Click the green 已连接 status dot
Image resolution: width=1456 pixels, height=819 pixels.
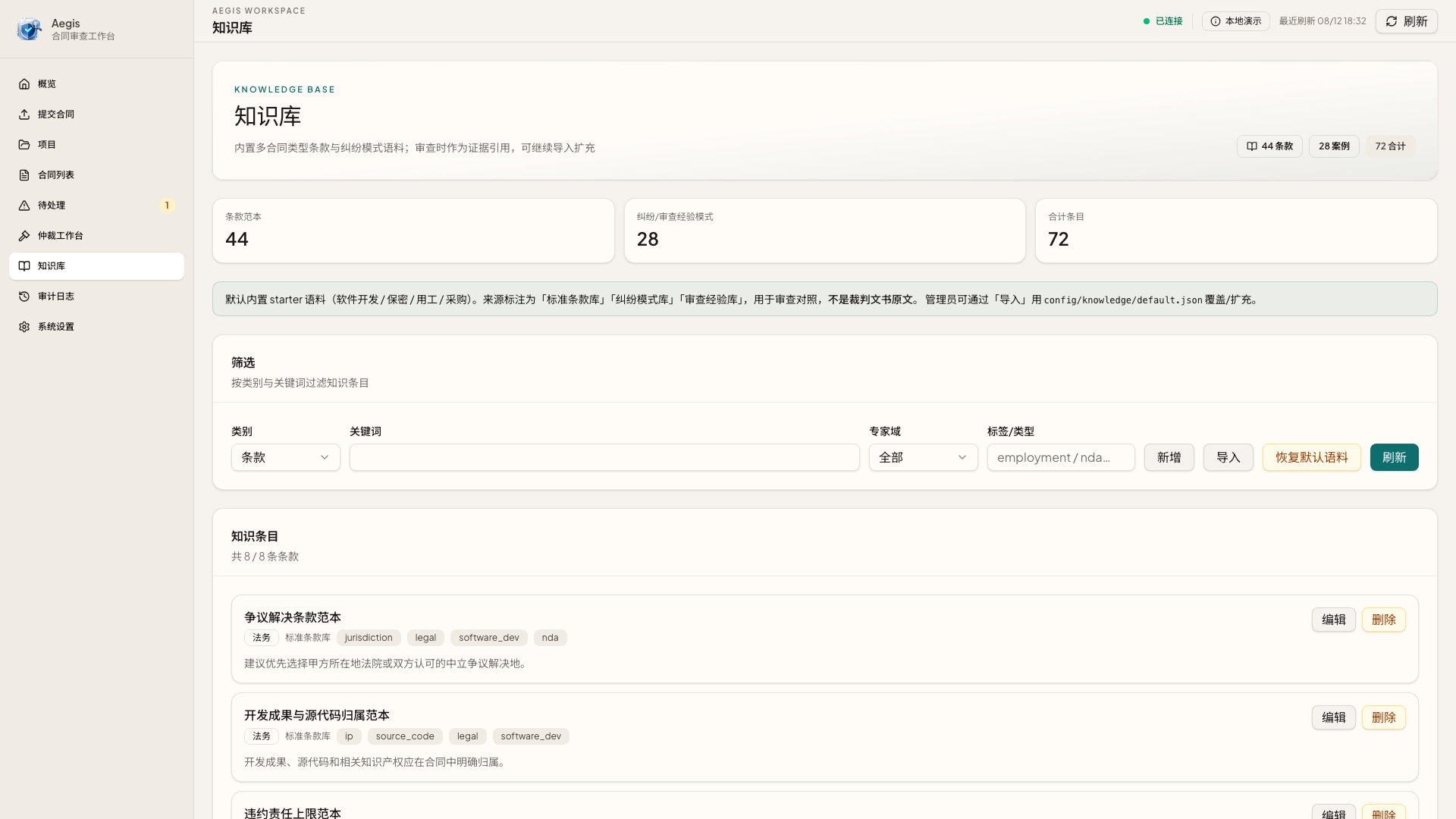pos(1147,21)
